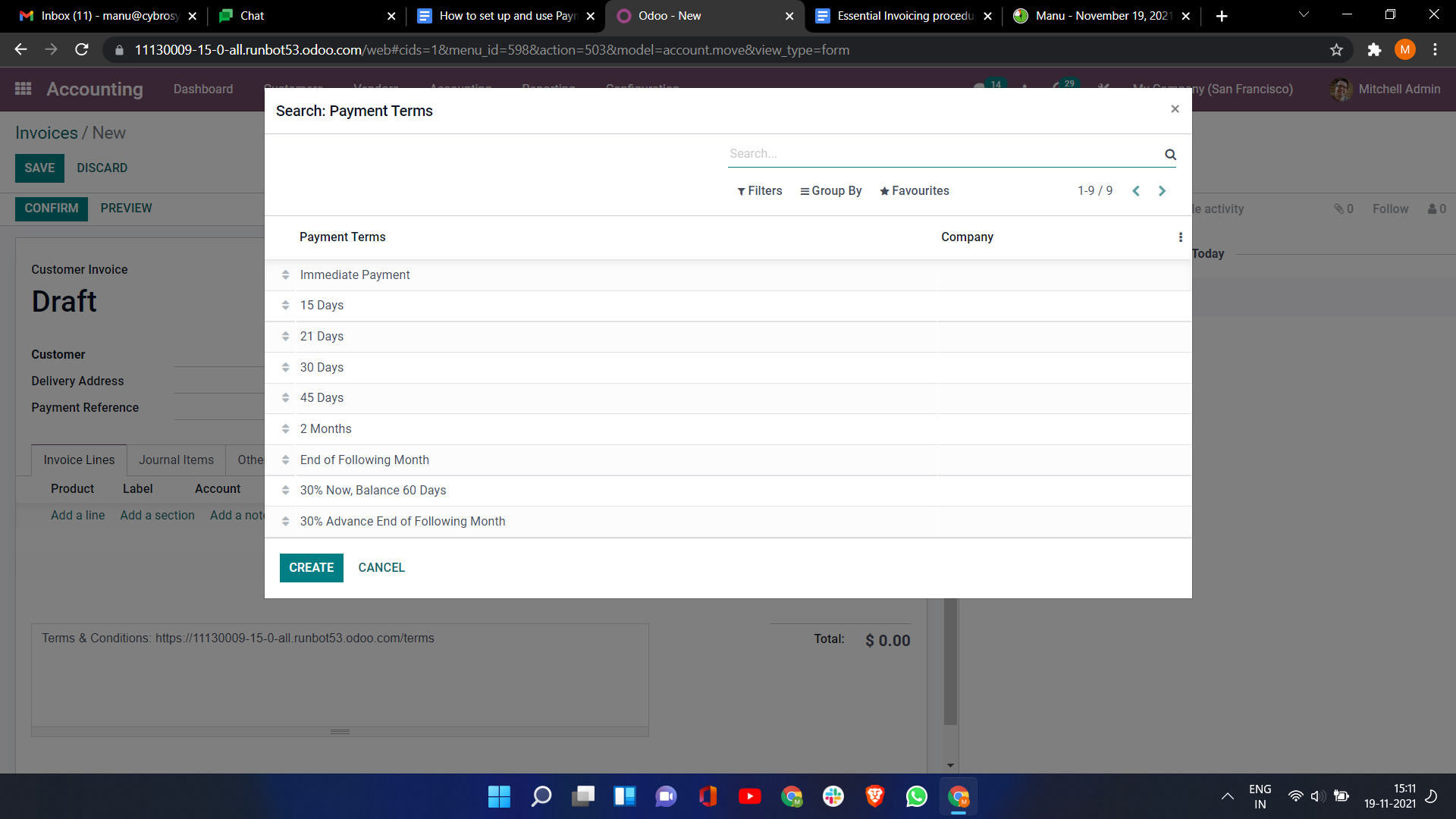Open the Group By dropdown
The width and height of the screenshot is (1456, 819).
(830, 191)
